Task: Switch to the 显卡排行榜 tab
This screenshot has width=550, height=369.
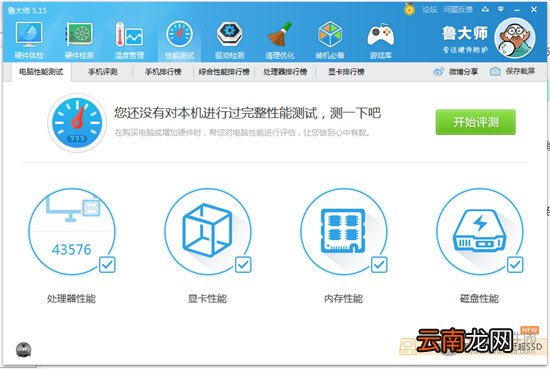Action: click(x=346, y=72)
